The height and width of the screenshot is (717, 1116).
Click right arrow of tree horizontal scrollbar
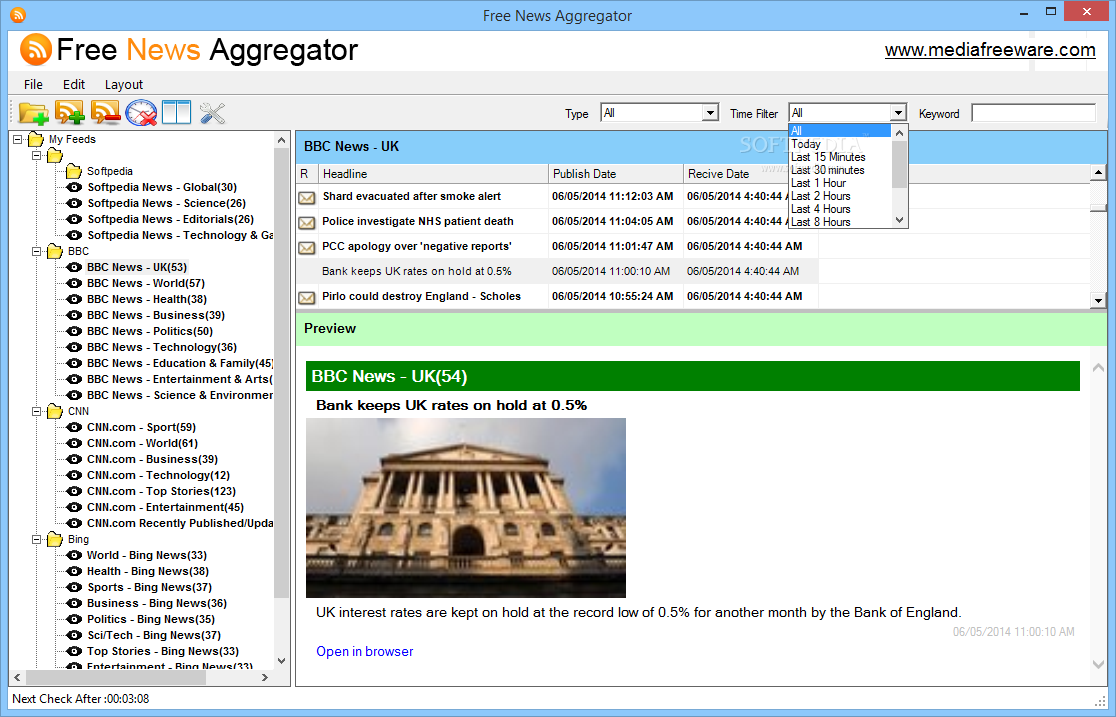tap(265, 677)
